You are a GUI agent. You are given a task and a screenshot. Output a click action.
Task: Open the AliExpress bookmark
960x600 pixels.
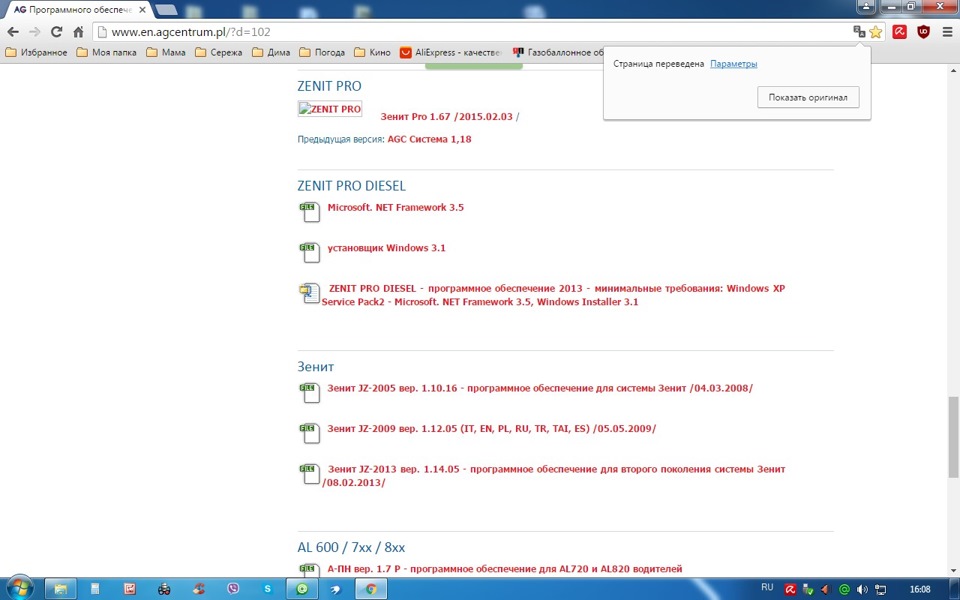click(x=451, y=53)
